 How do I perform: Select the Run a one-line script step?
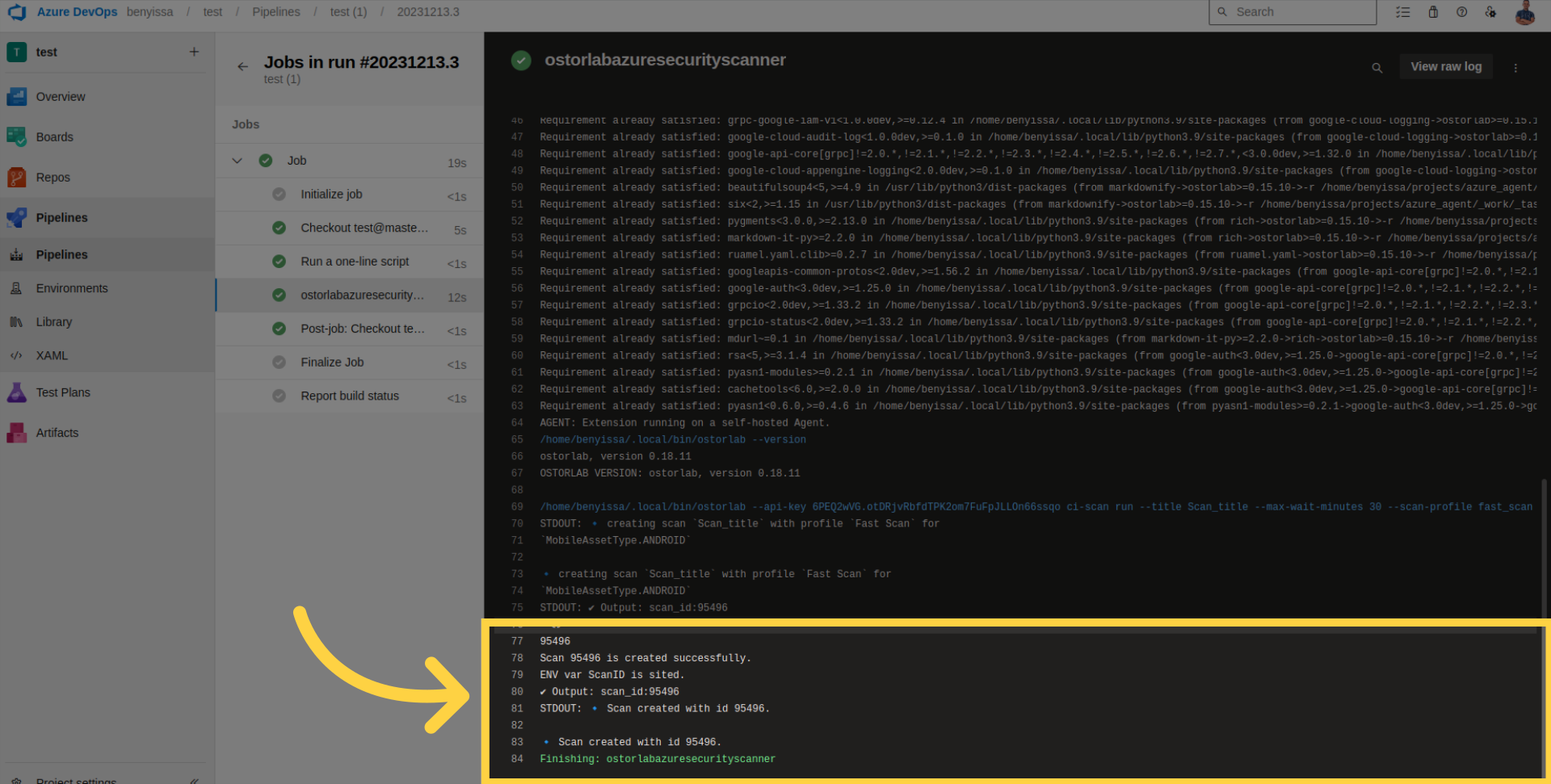pyautogui.click(x=355, y=262)
